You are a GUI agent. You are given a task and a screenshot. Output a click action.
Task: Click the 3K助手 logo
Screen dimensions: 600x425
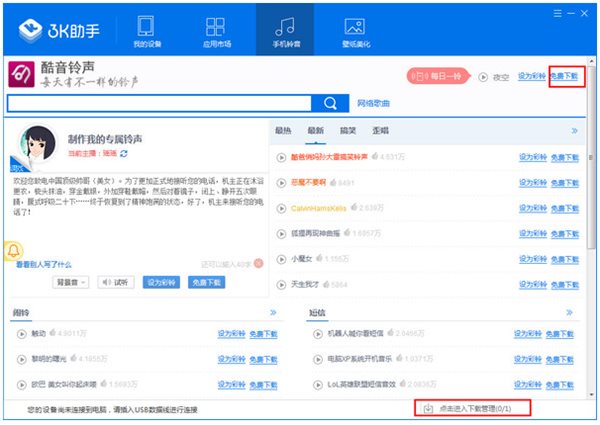59,31
